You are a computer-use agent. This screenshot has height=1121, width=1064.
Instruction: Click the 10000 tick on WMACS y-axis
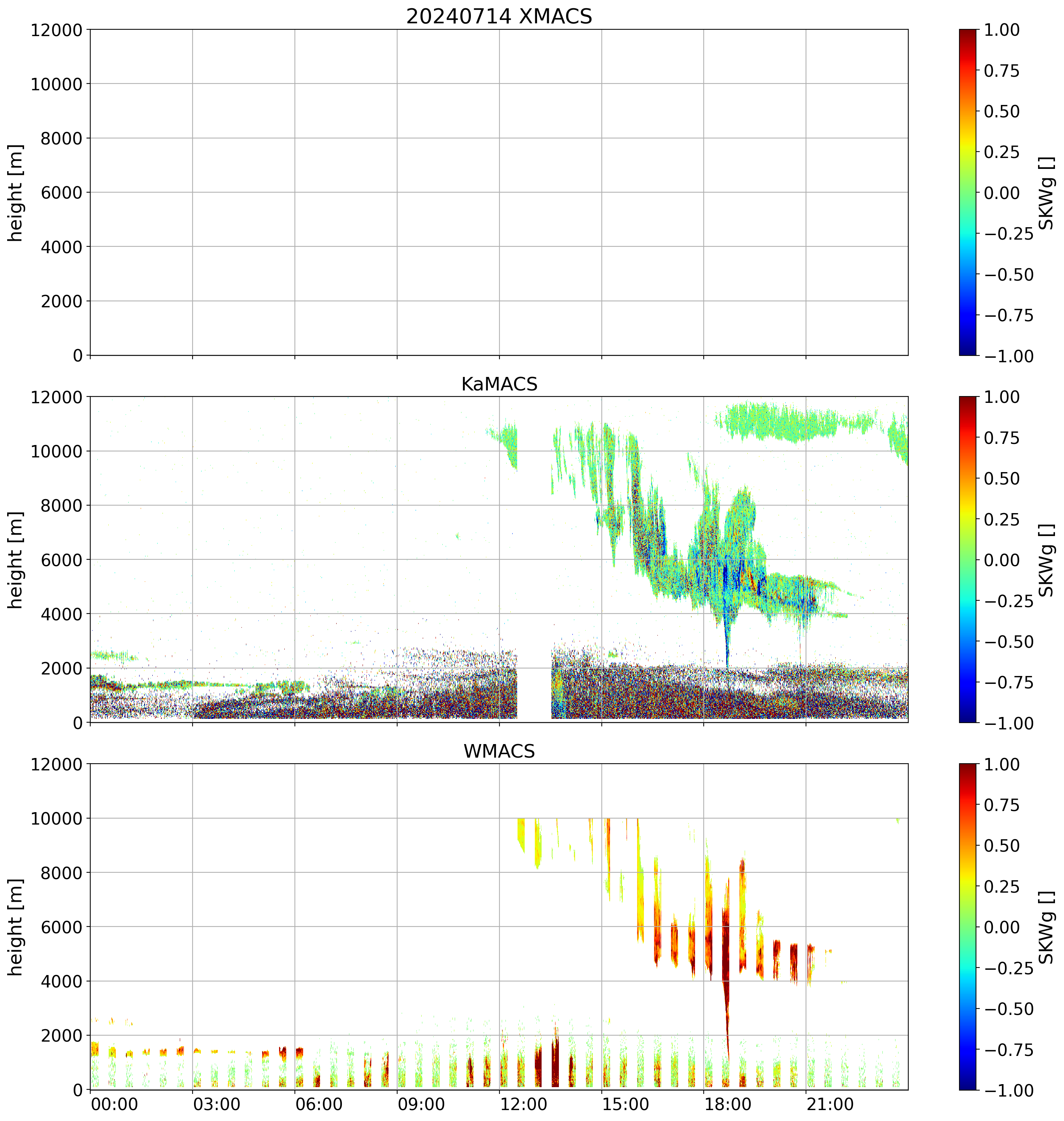56,819
